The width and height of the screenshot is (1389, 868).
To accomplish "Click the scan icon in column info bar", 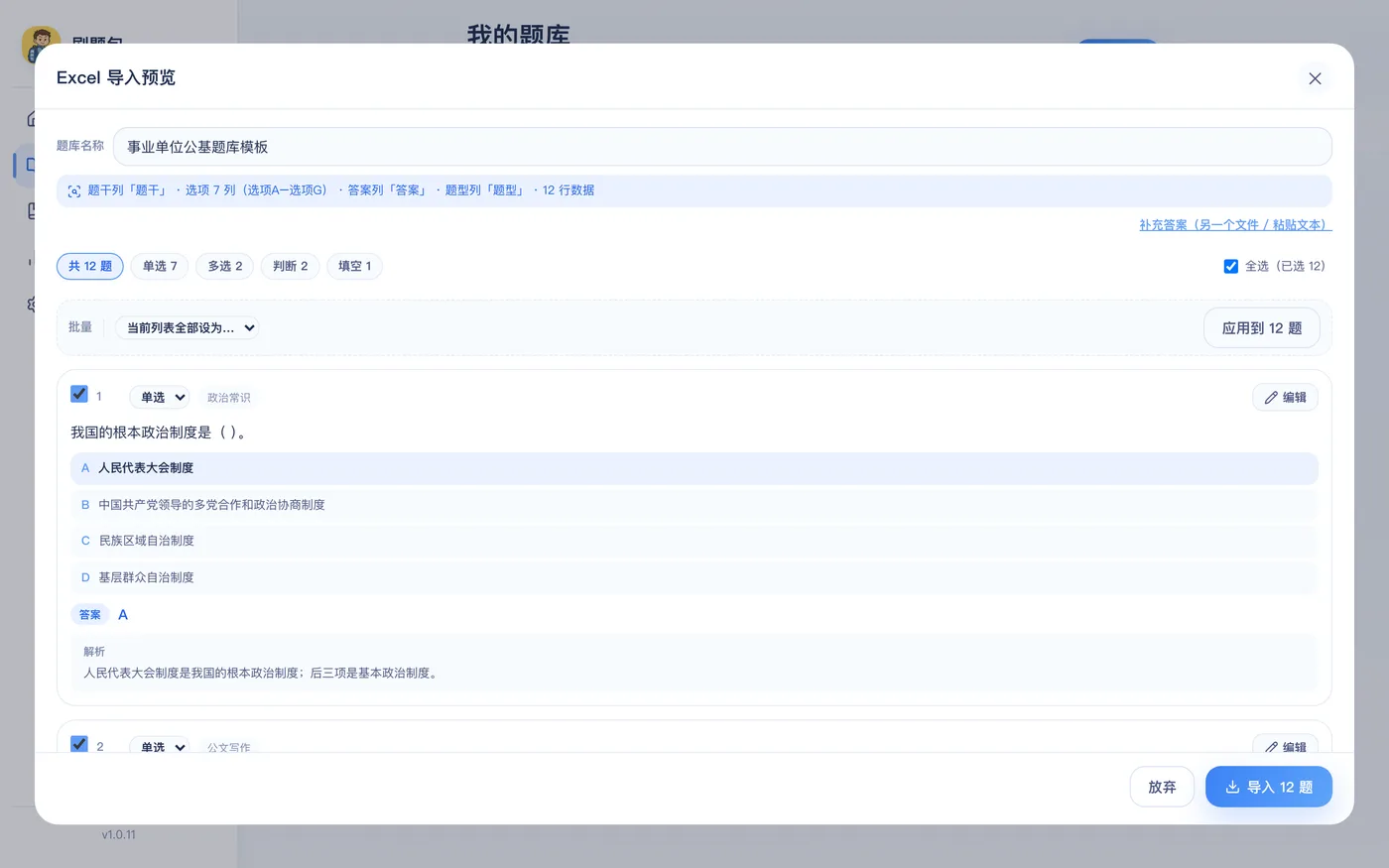I will (x=74, y=191).
